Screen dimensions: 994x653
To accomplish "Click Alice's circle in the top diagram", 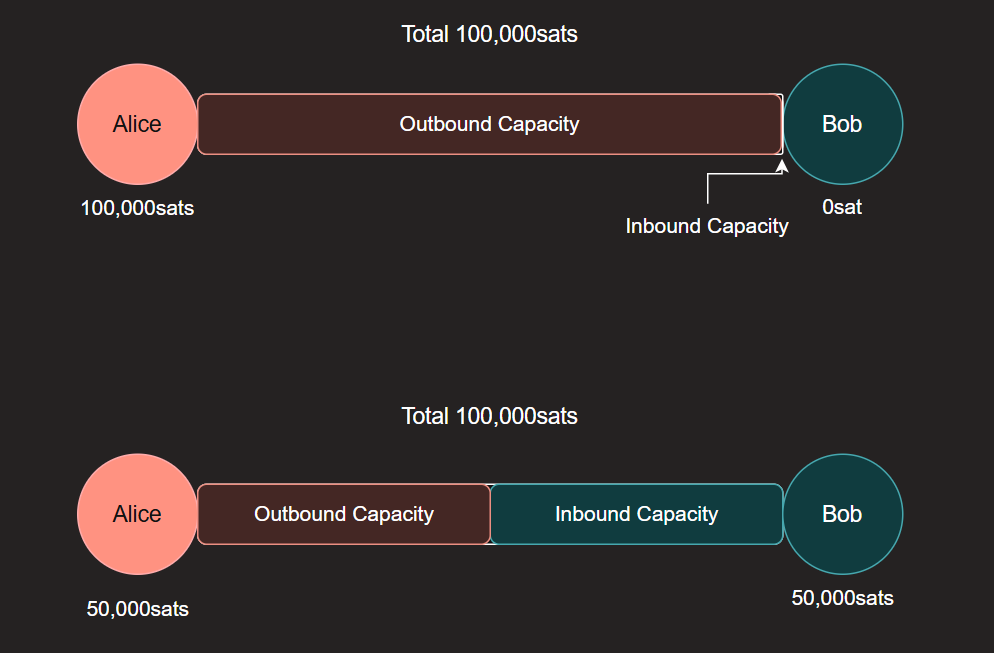I will coord(137,124).
